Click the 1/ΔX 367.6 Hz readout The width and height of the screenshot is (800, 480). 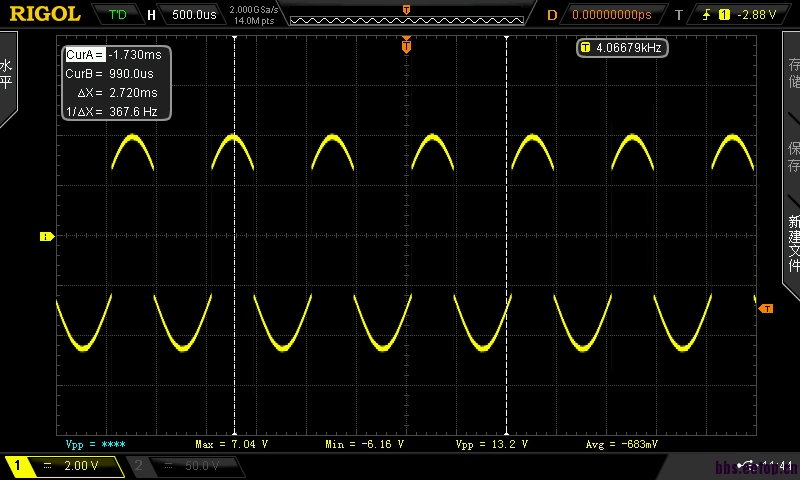(x=111, y=112)
